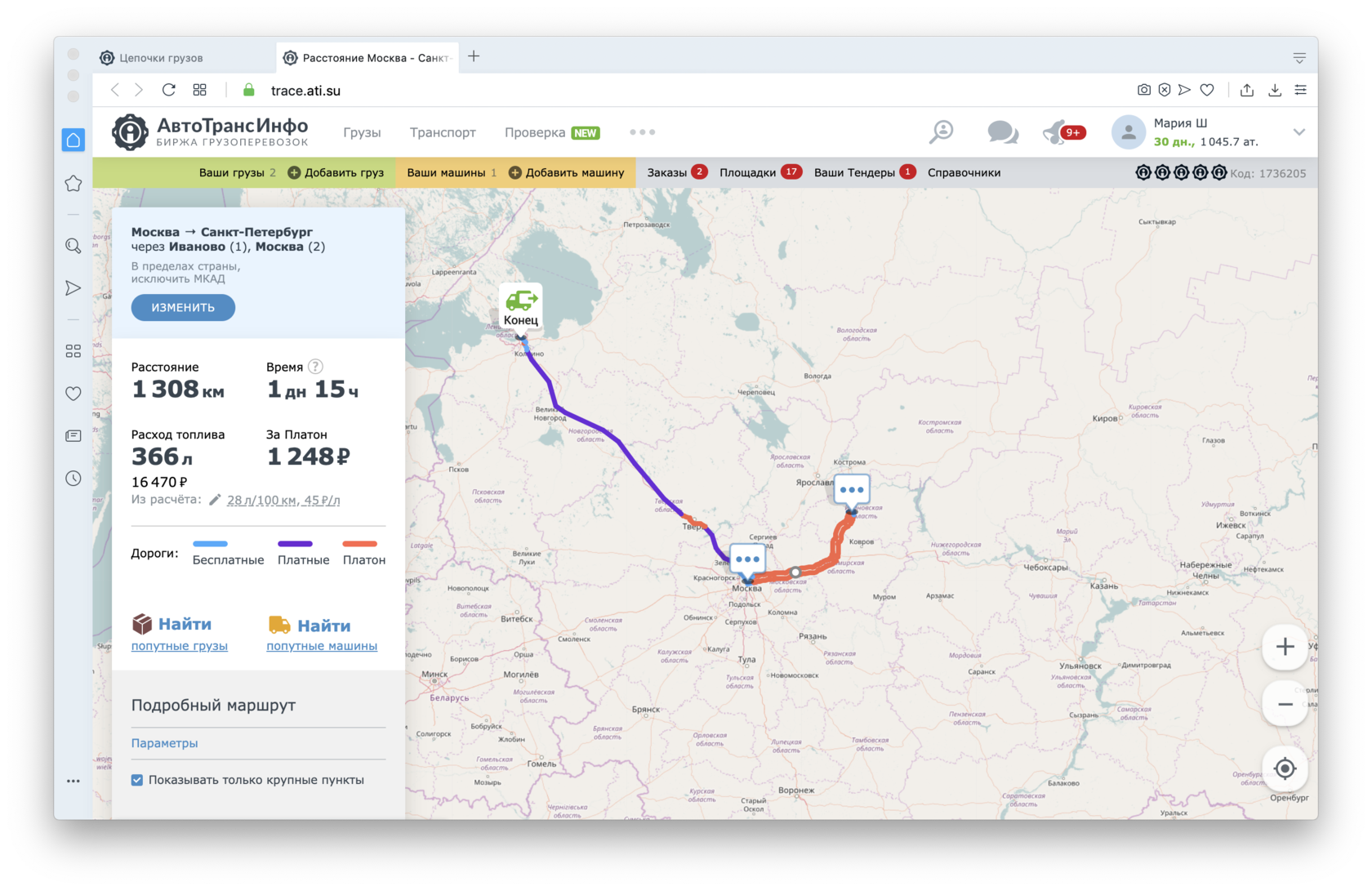Edit fuel calculation with the pencil icon

point(215,500)
